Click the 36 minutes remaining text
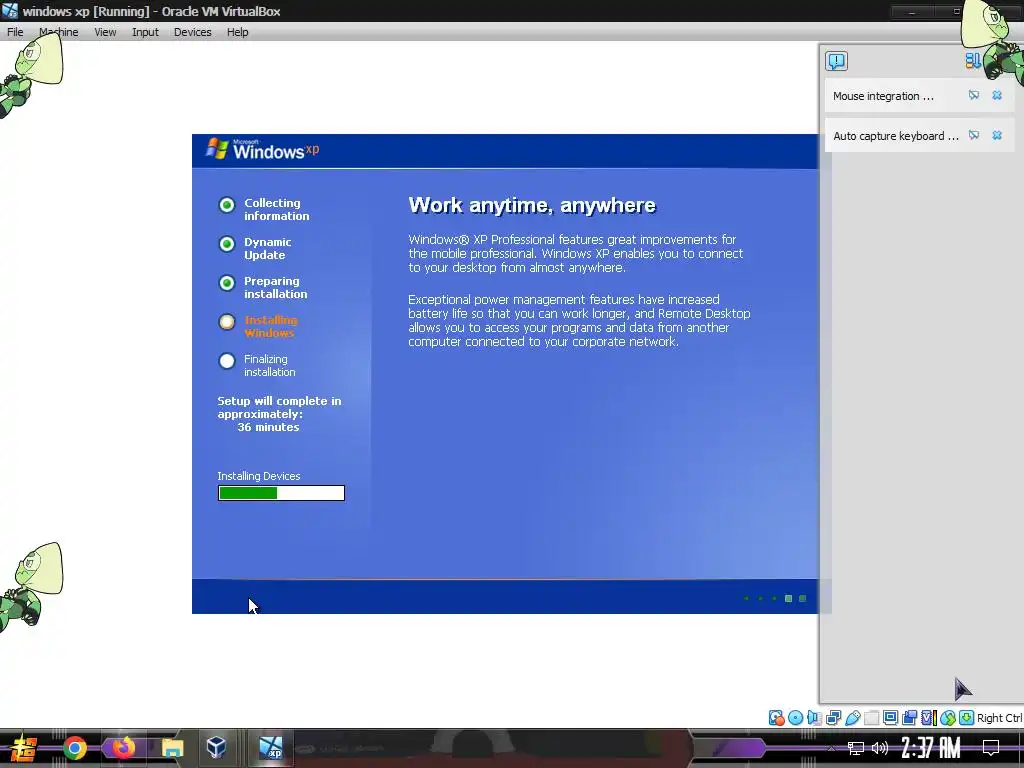 point(268,427)
